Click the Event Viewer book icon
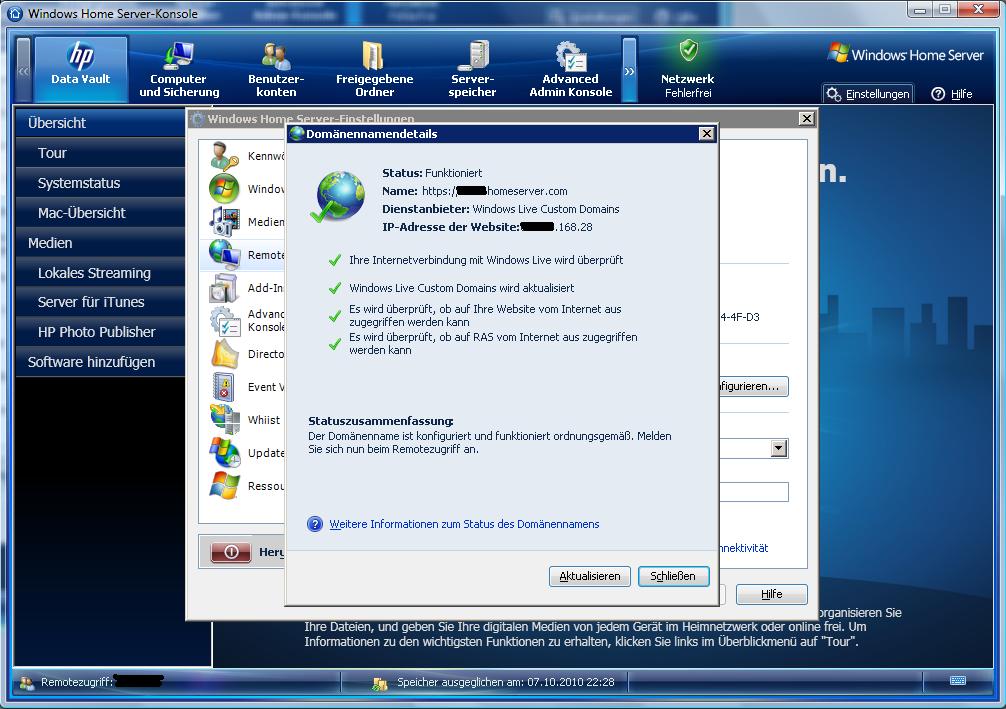This screenshot has height=709, width=1006. pos(224,386)
